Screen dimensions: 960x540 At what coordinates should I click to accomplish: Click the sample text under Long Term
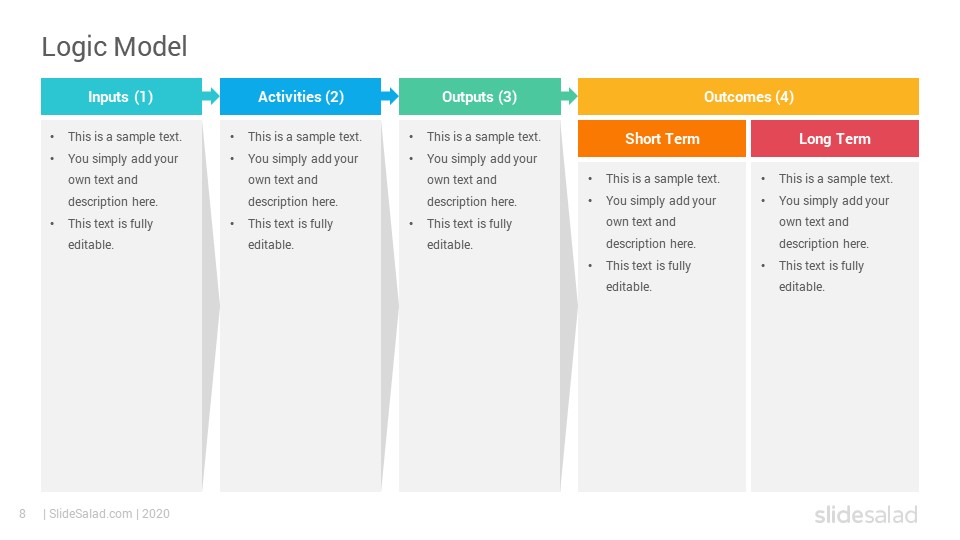coord(828,233)
